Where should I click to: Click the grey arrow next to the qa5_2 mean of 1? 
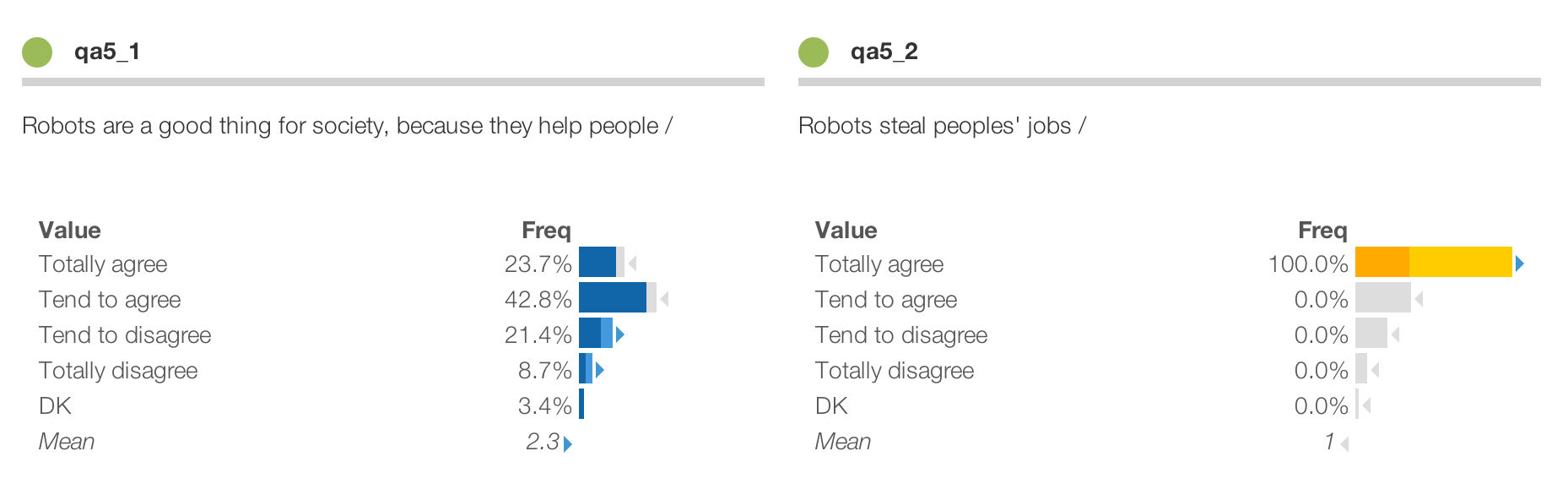(x=1344, y=443)
